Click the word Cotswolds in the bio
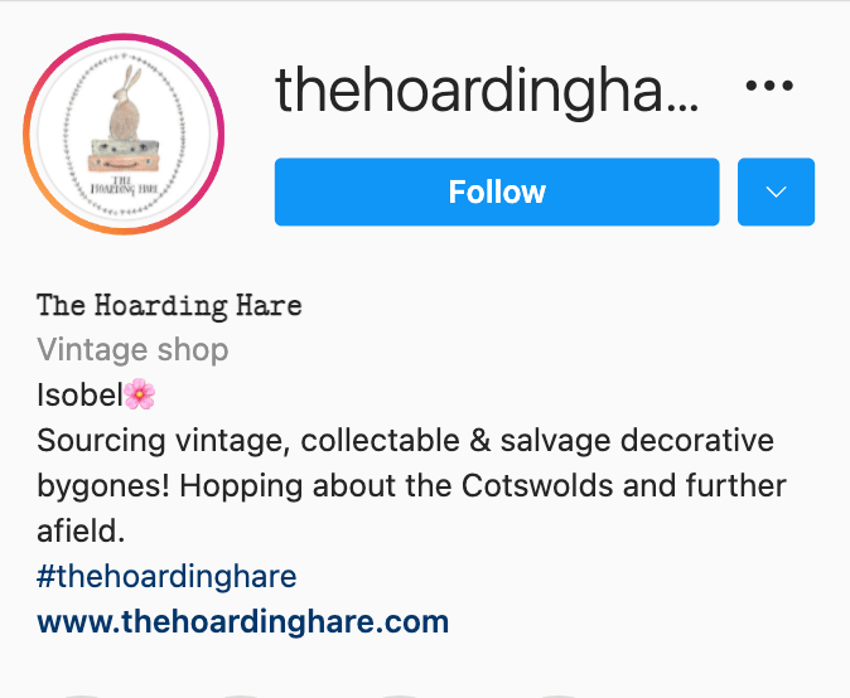The height and width of the screenshot is (698, 850). [x=537, y=486]
